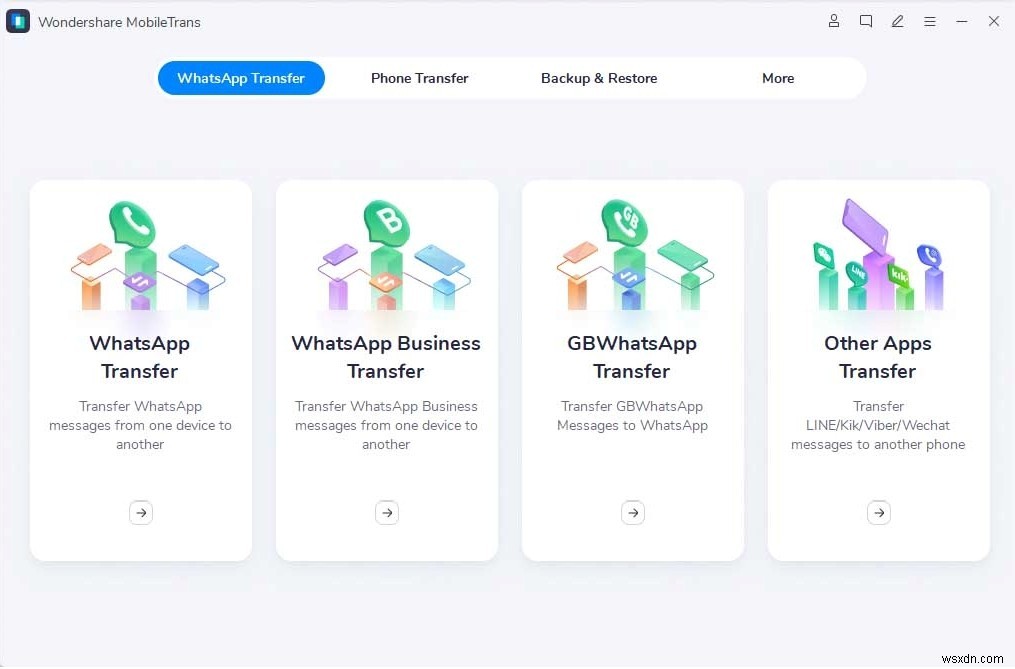The image size is (1015, 669).
Task: Click the GBWhatsApp Transfer arrow button
Action: [632, 512]
